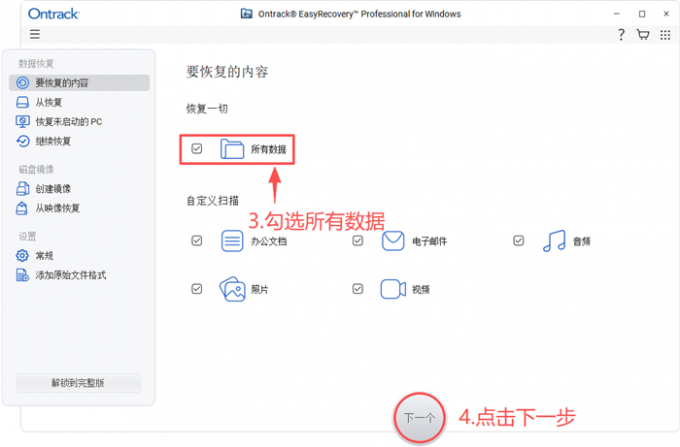Click the 照片 picture icon

click(x=232, y=289)
